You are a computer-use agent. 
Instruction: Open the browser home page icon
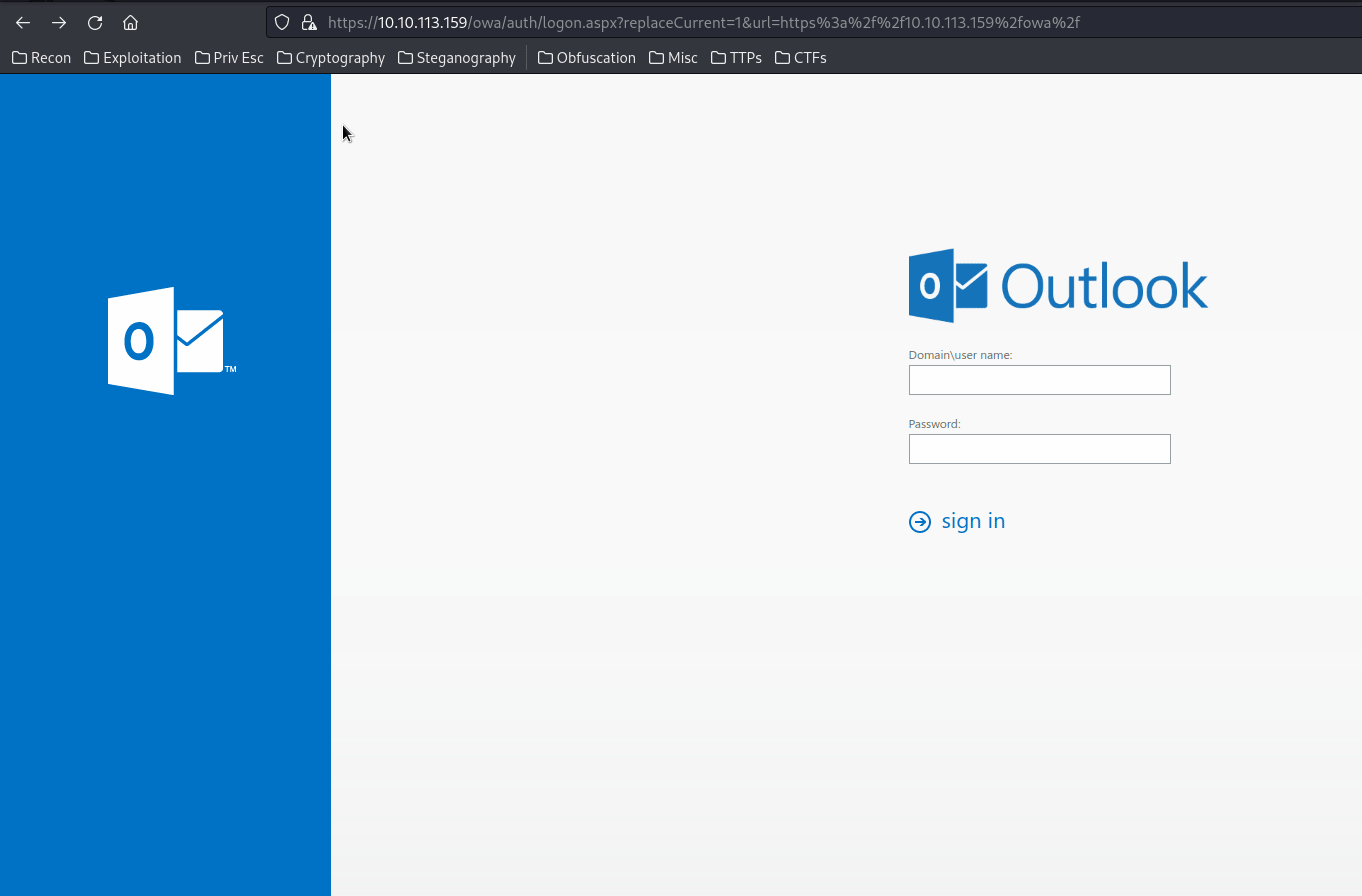[x=130, y=22]
